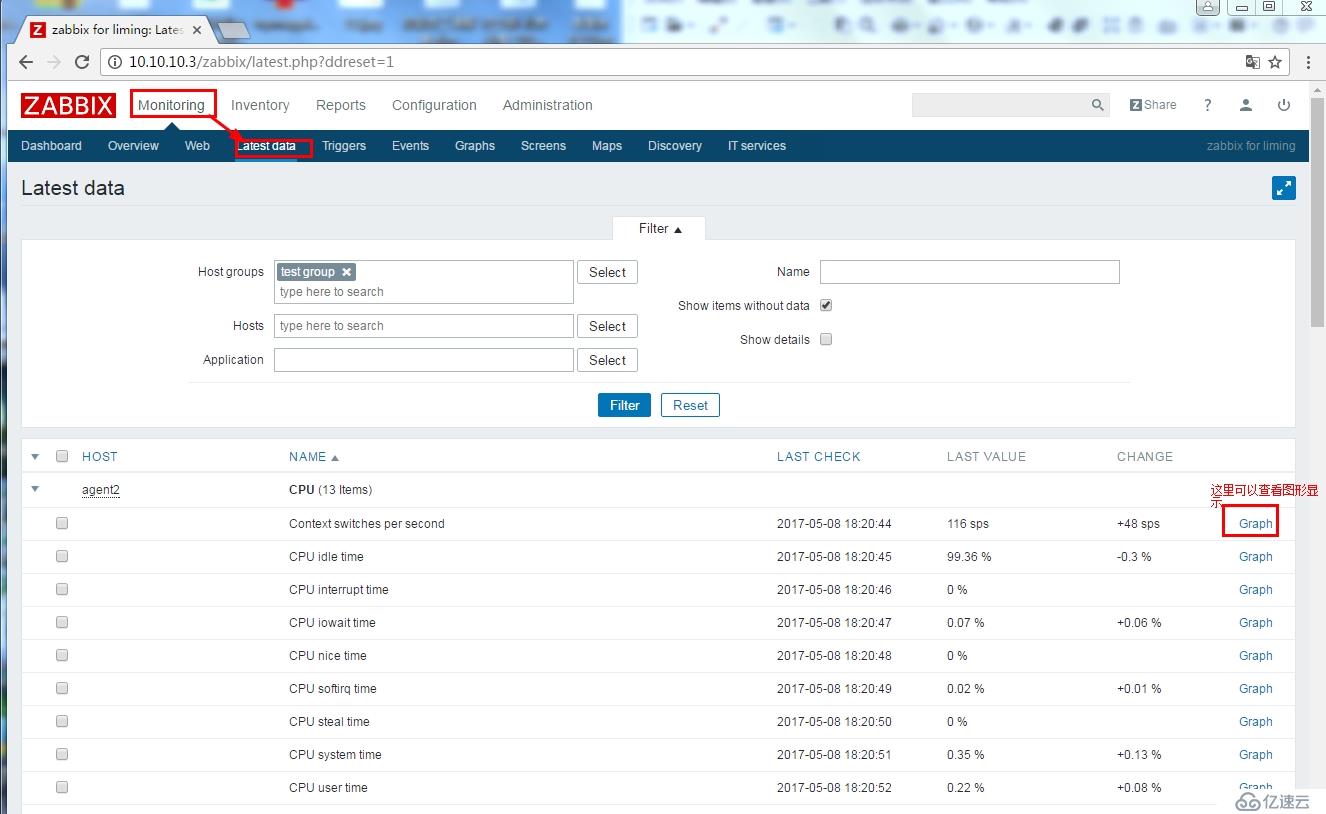Toggle fullscreen mode icon
This screenshot has width=1326, height=814.
point(1284,188)
